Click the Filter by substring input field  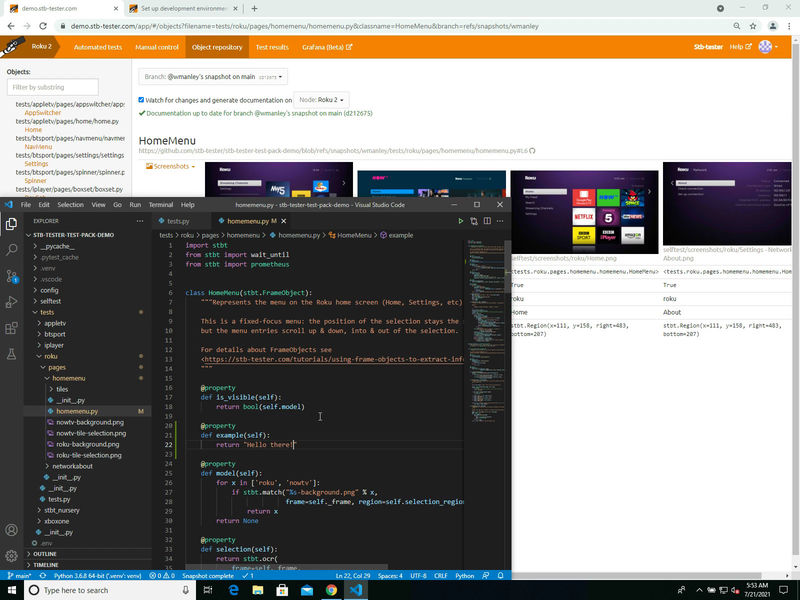[x=65, y=88]
